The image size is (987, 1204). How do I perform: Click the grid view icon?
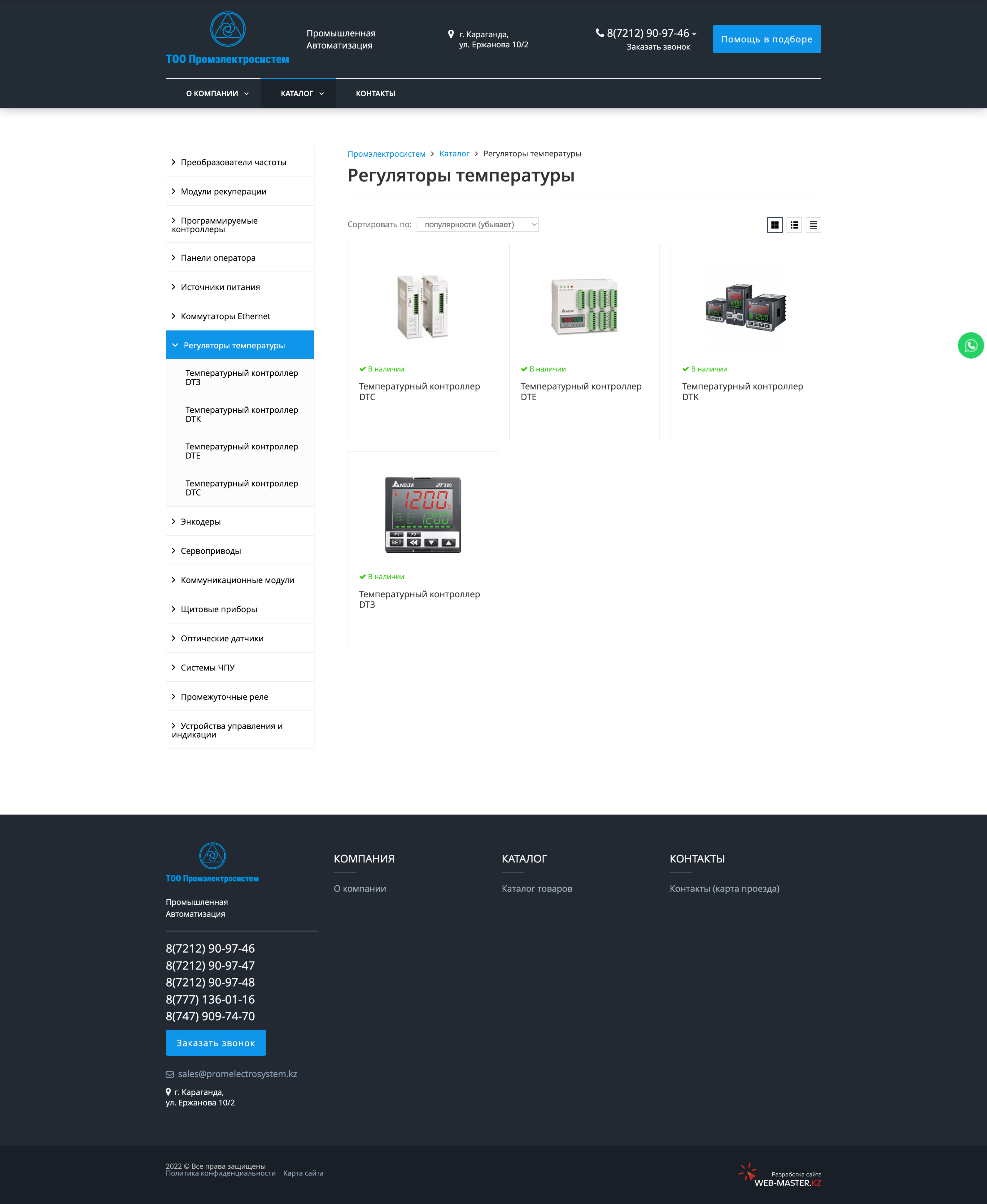[775, 224]
